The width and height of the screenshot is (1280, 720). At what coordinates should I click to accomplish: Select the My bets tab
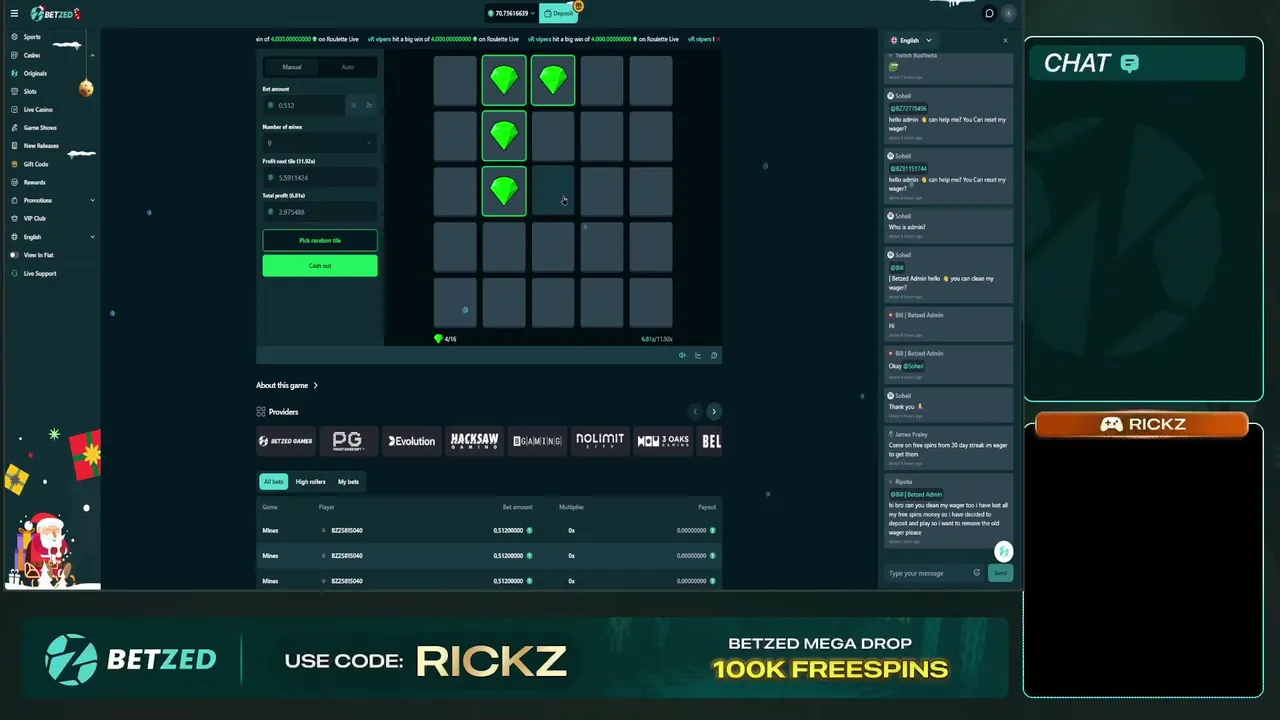(x=348, y=482)
